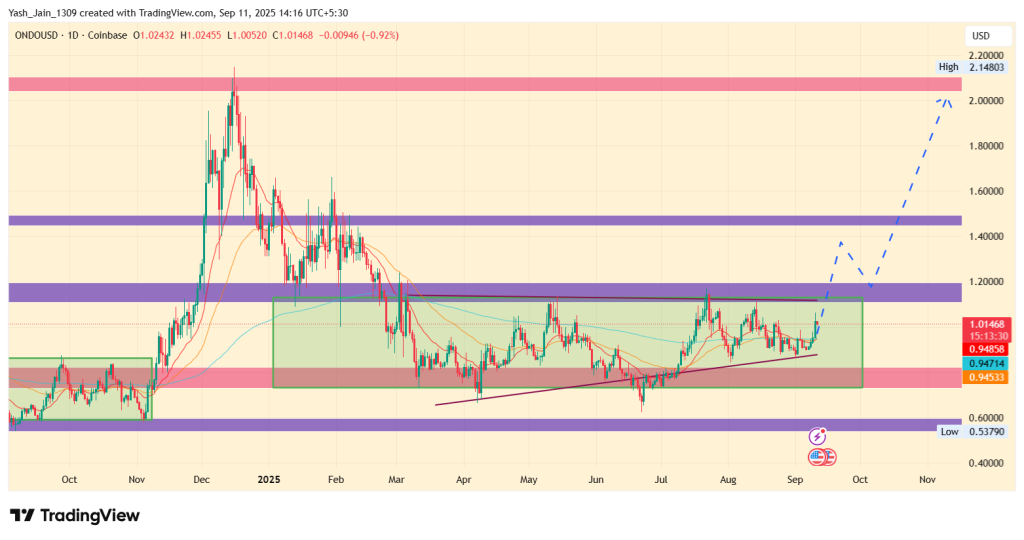Select the red 1.01468 current price tag
The height and width of the screenshot is (540, 1024).
pyautogui.click(x=986, y=324)
